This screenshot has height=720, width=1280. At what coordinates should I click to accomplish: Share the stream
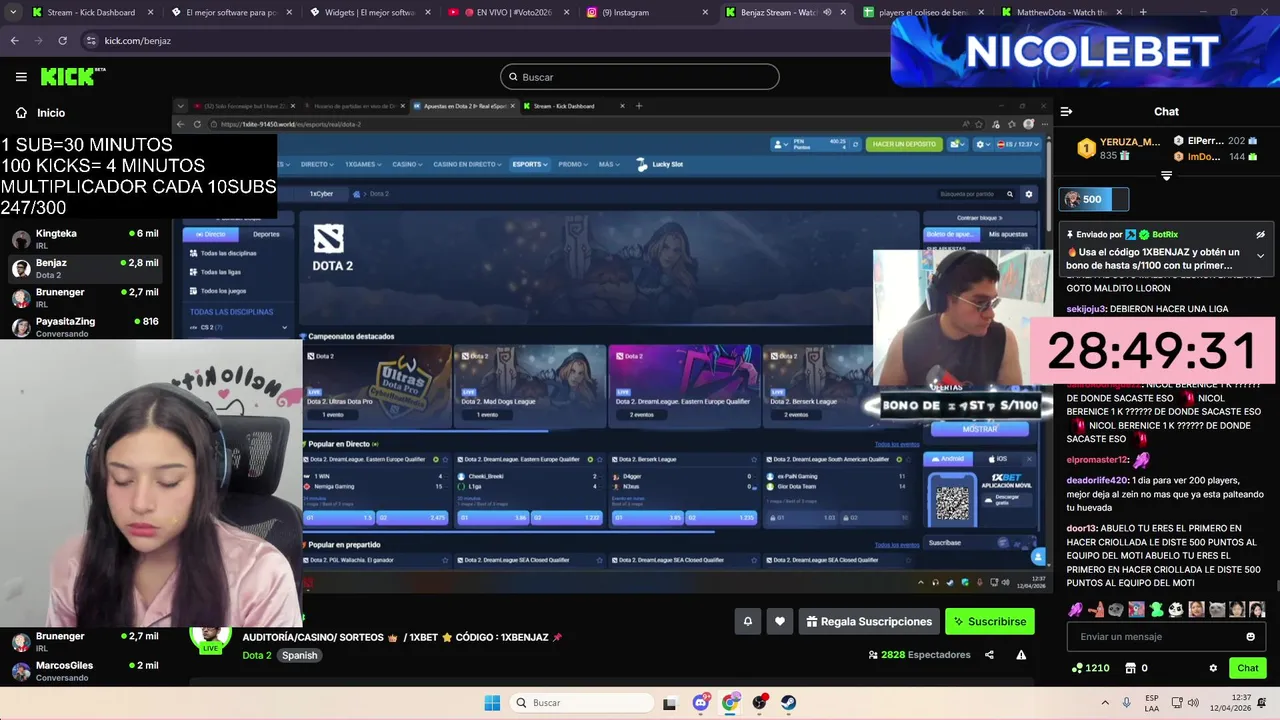tap(989, 655)
